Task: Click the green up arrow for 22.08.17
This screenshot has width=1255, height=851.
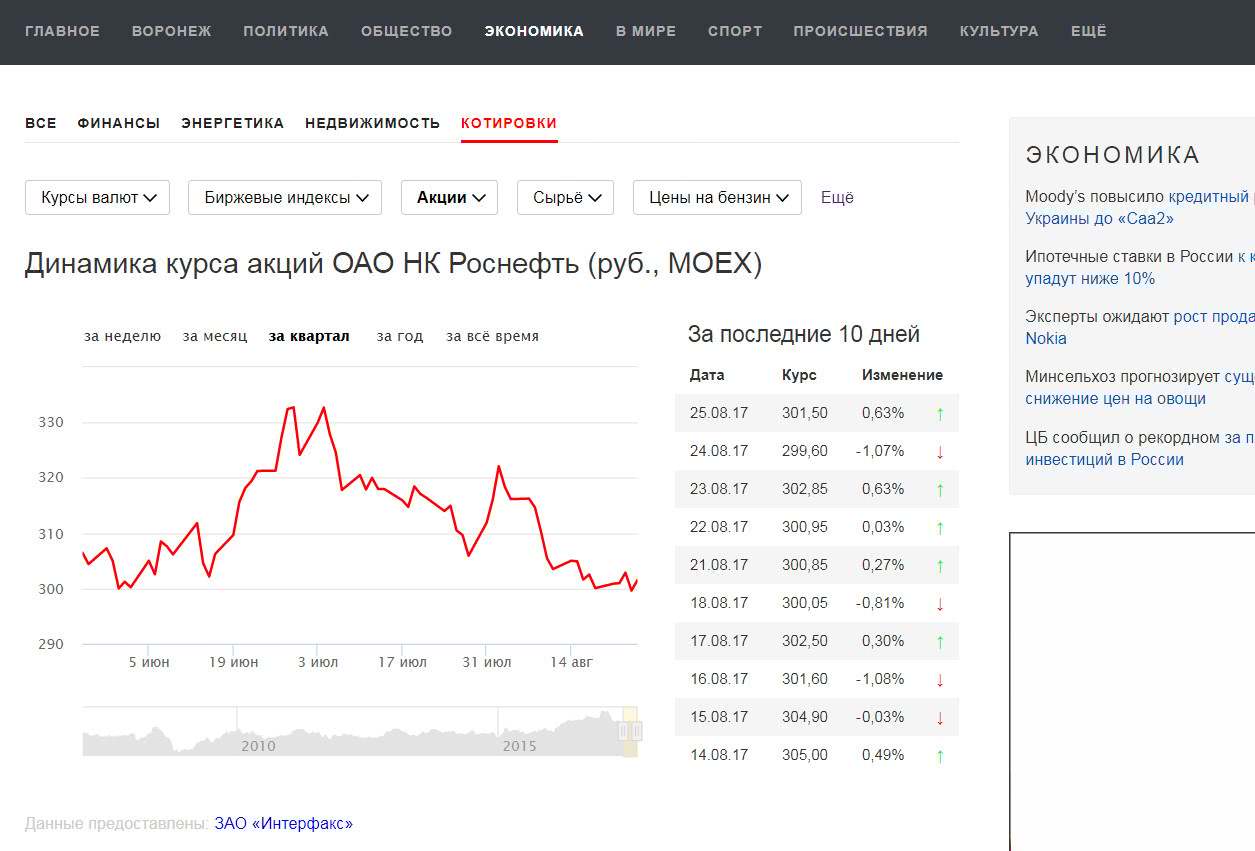Action: click(x=940, y=528)
